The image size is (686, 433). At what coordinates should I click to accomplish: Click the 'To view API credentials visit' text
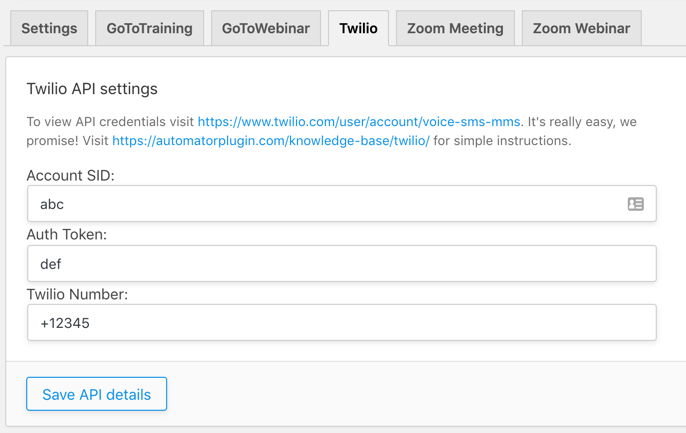[x=110, y=122]
